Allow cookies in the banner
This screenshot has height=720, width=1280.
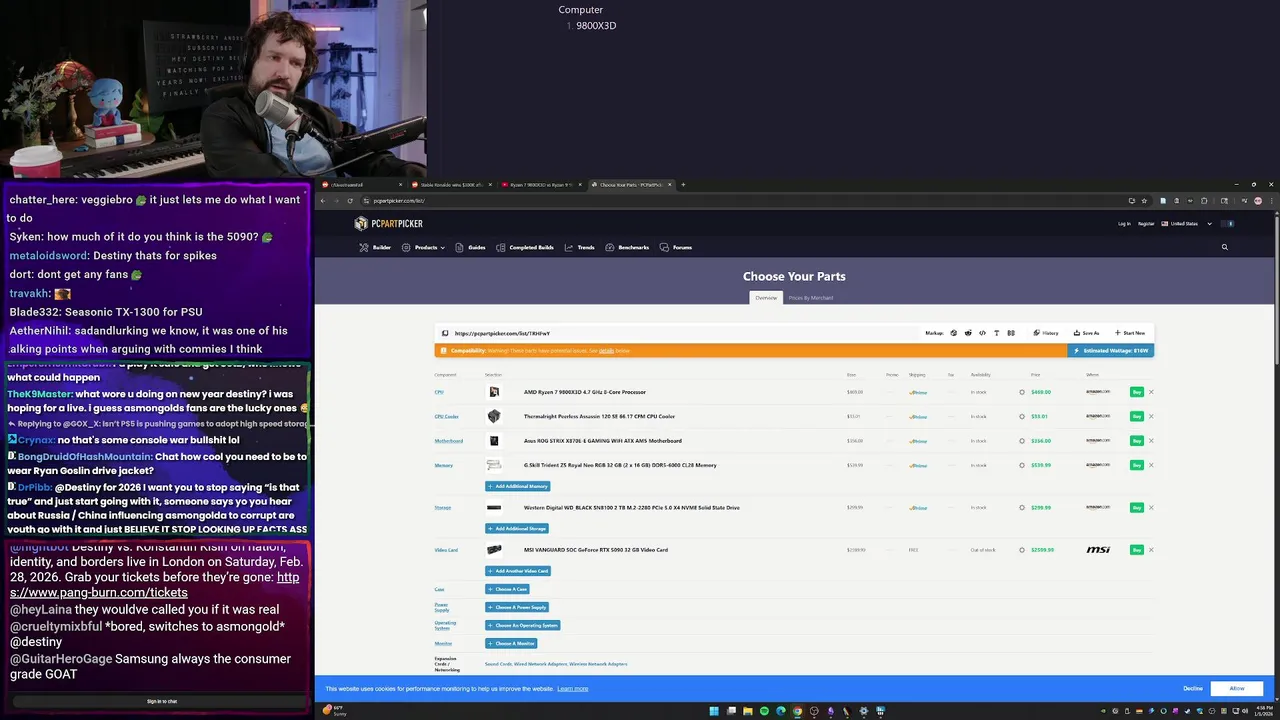coord(1237,688)
